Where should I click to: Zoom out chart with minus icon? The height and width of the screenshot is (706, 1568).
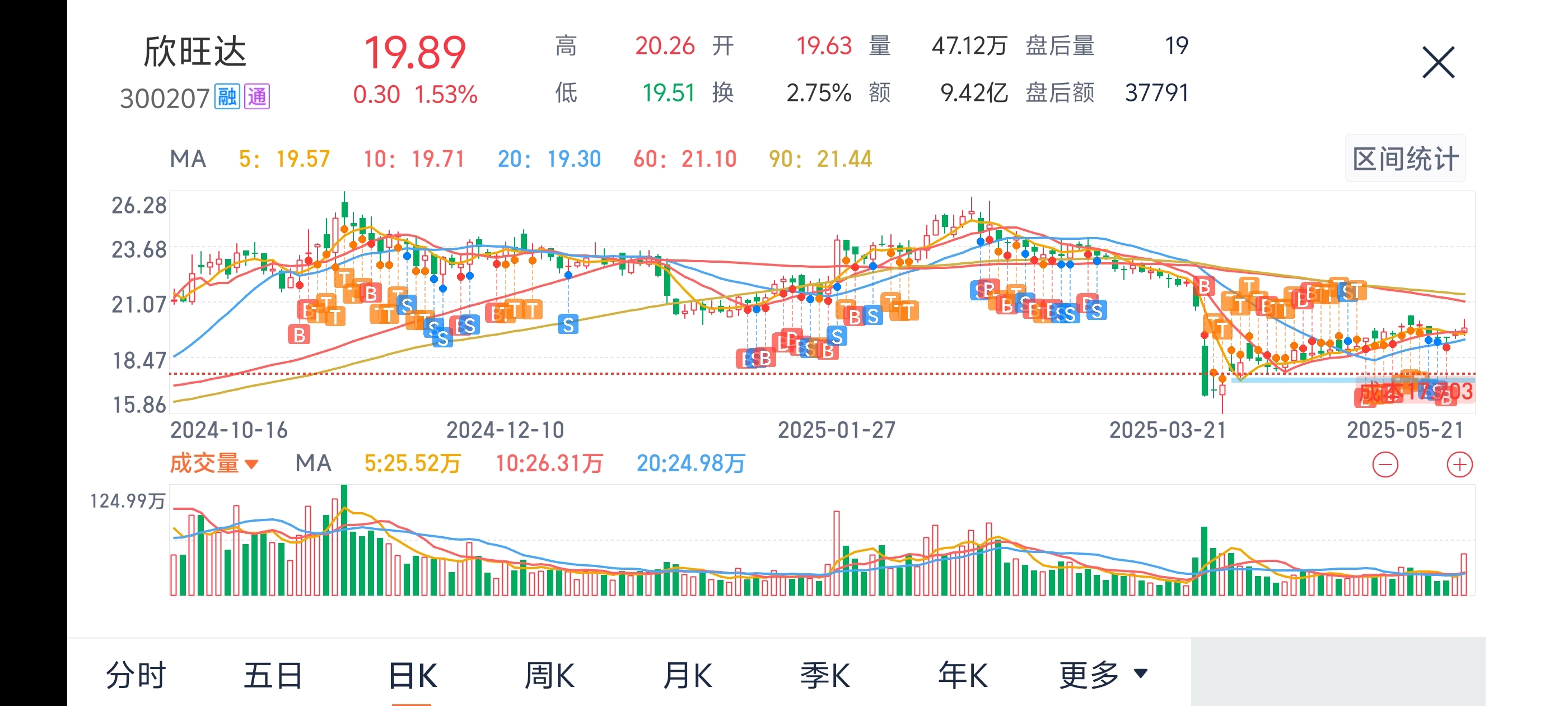[x=1385, y=465]
